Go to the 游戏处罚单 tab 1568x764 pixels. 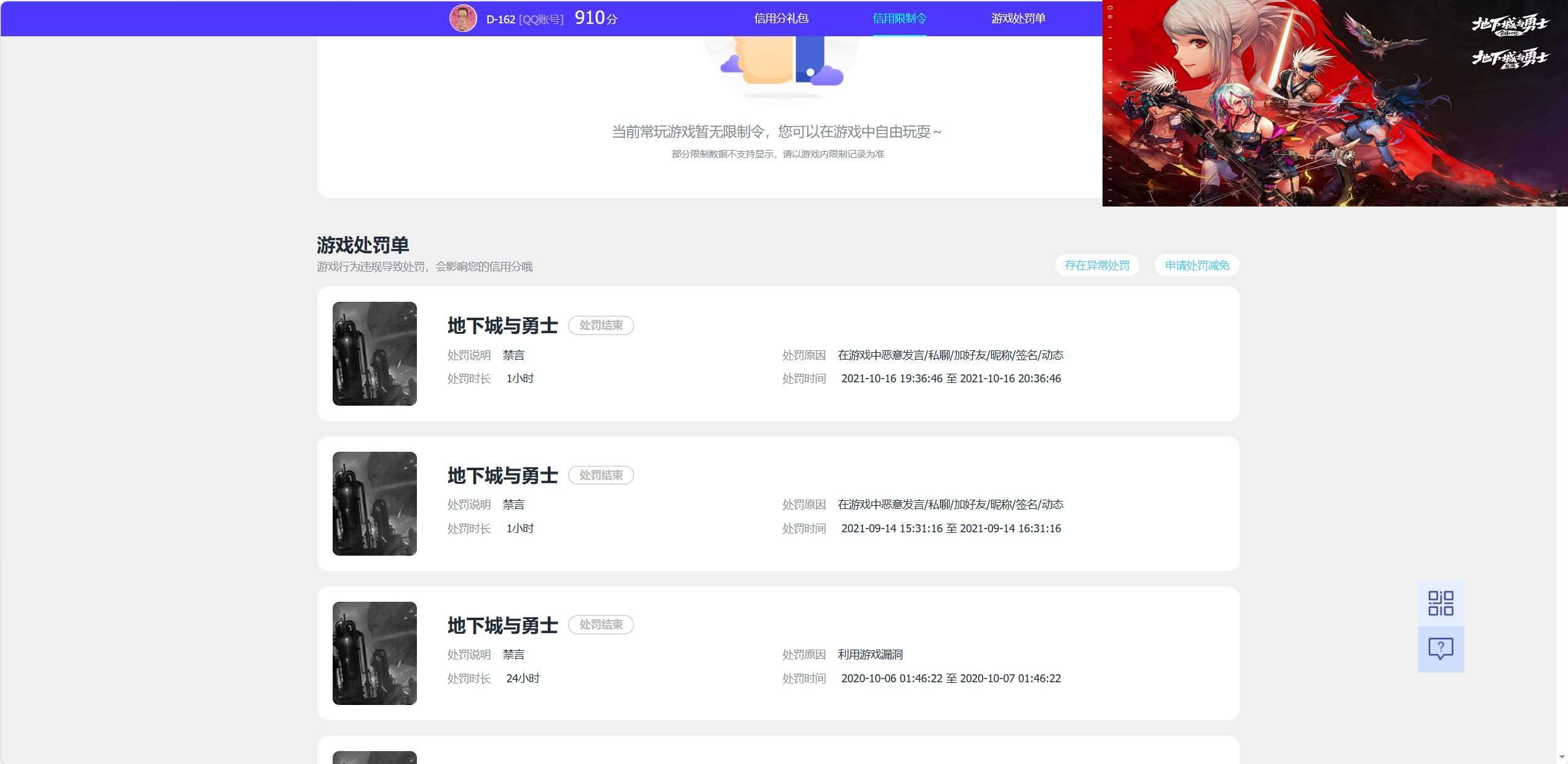click(1018, 18)
